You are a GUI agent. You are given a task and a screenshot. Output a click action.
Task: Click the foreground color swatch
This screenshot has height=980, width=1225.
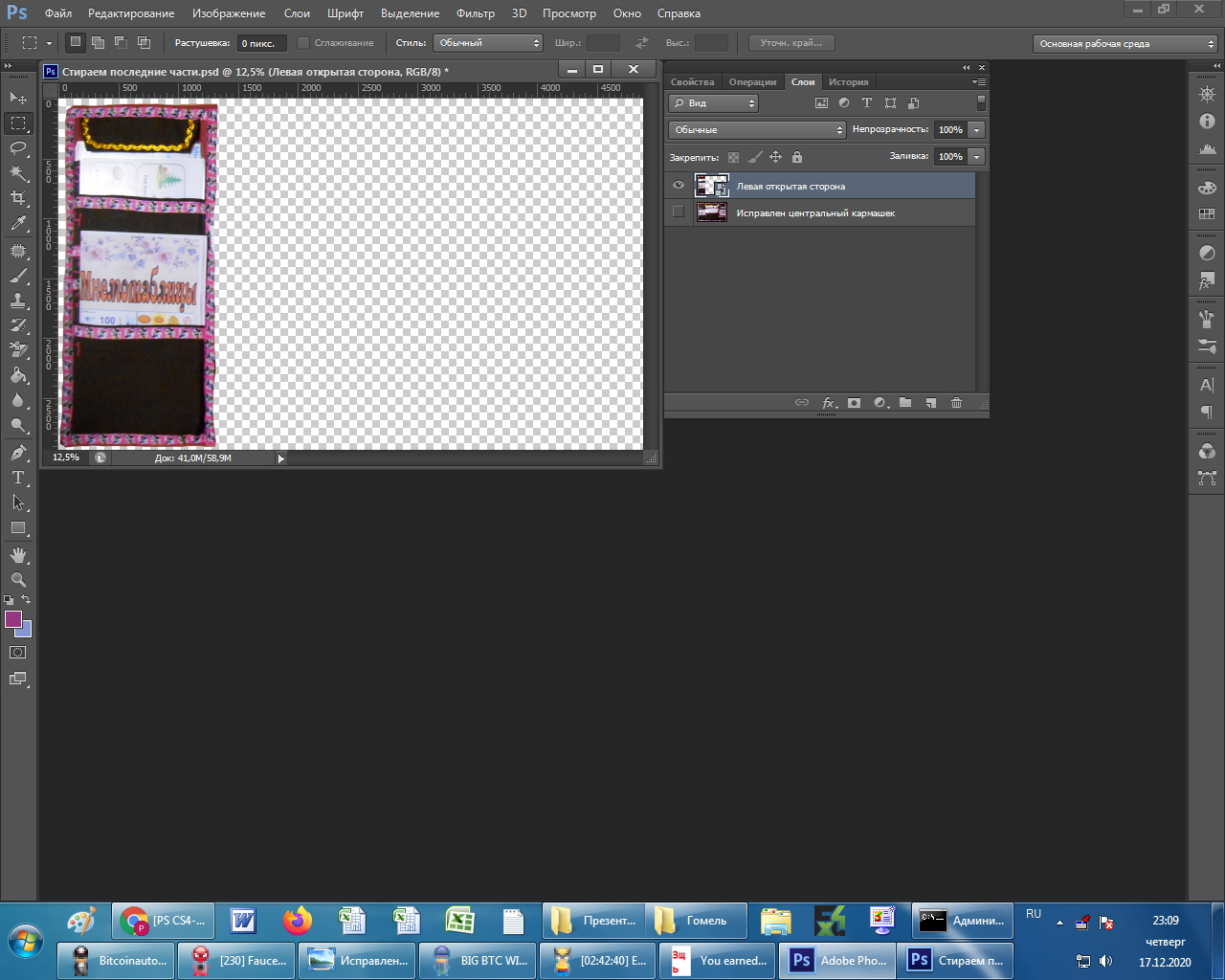(x=13, y=619)
